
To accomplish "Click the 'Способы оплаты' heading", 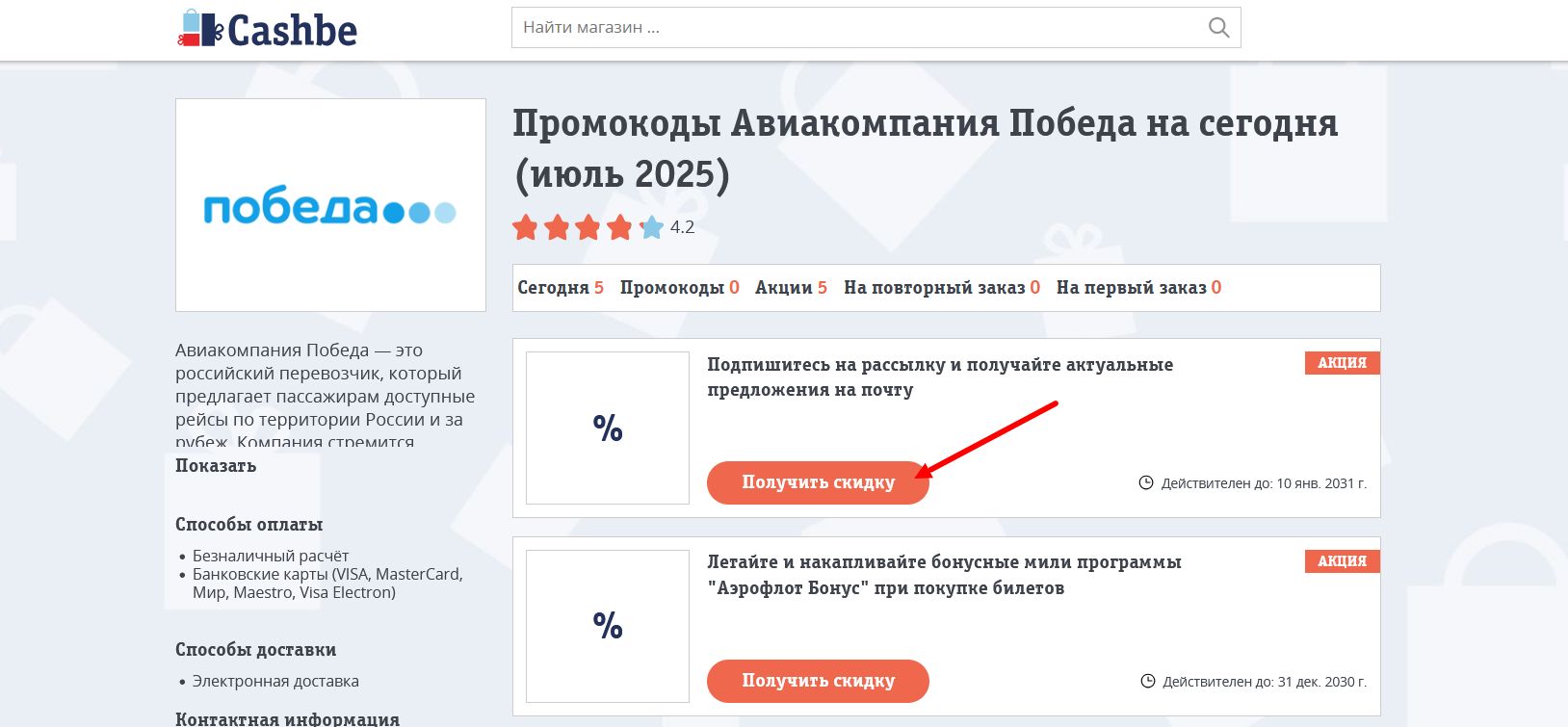I will click(x=248, y=525).
